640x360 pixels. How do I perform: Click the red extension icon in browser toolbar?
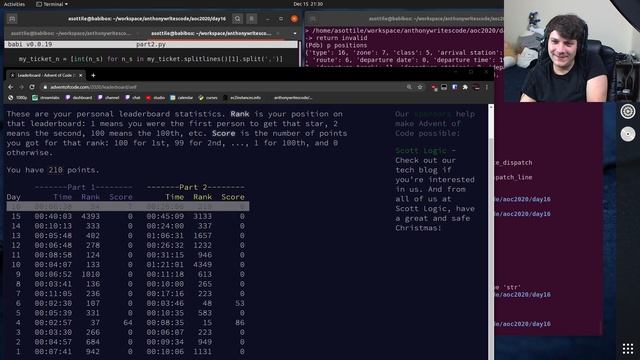pyautogui.click(x=434, y=87)
